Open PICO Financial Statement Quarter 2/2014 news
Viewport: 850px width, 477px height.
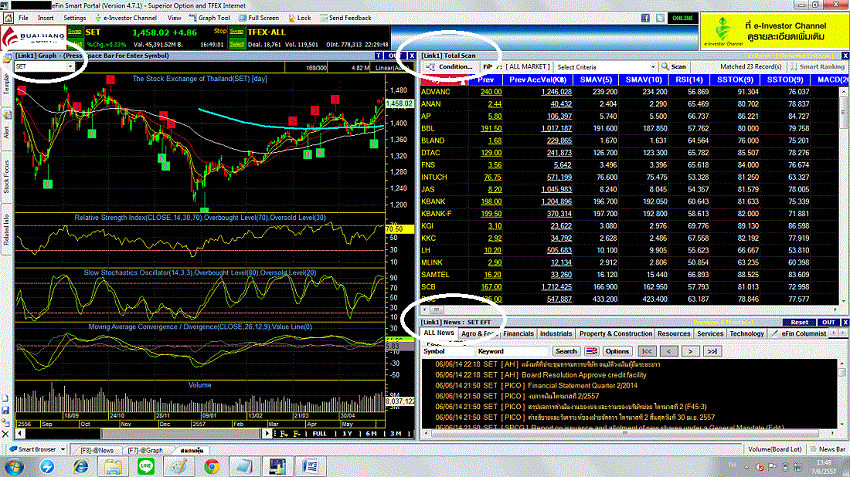tap(536, 385)
